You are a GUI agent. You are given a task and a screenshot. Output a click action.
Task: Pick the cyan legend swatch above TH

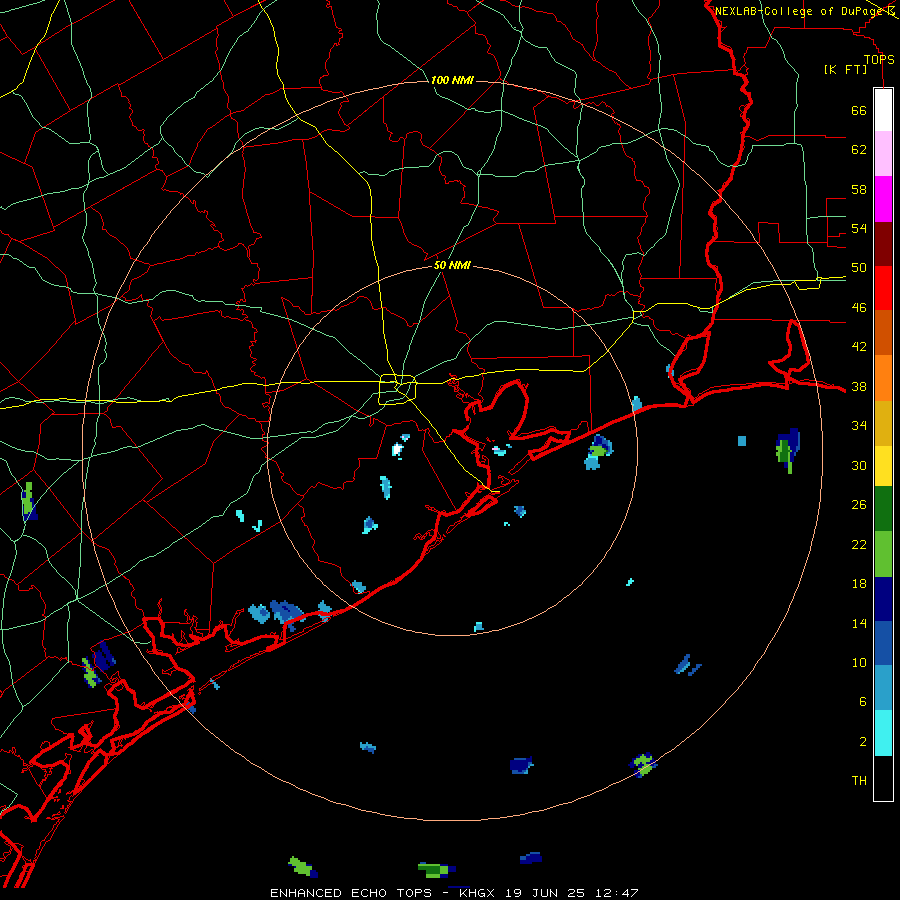click(883, 733)
